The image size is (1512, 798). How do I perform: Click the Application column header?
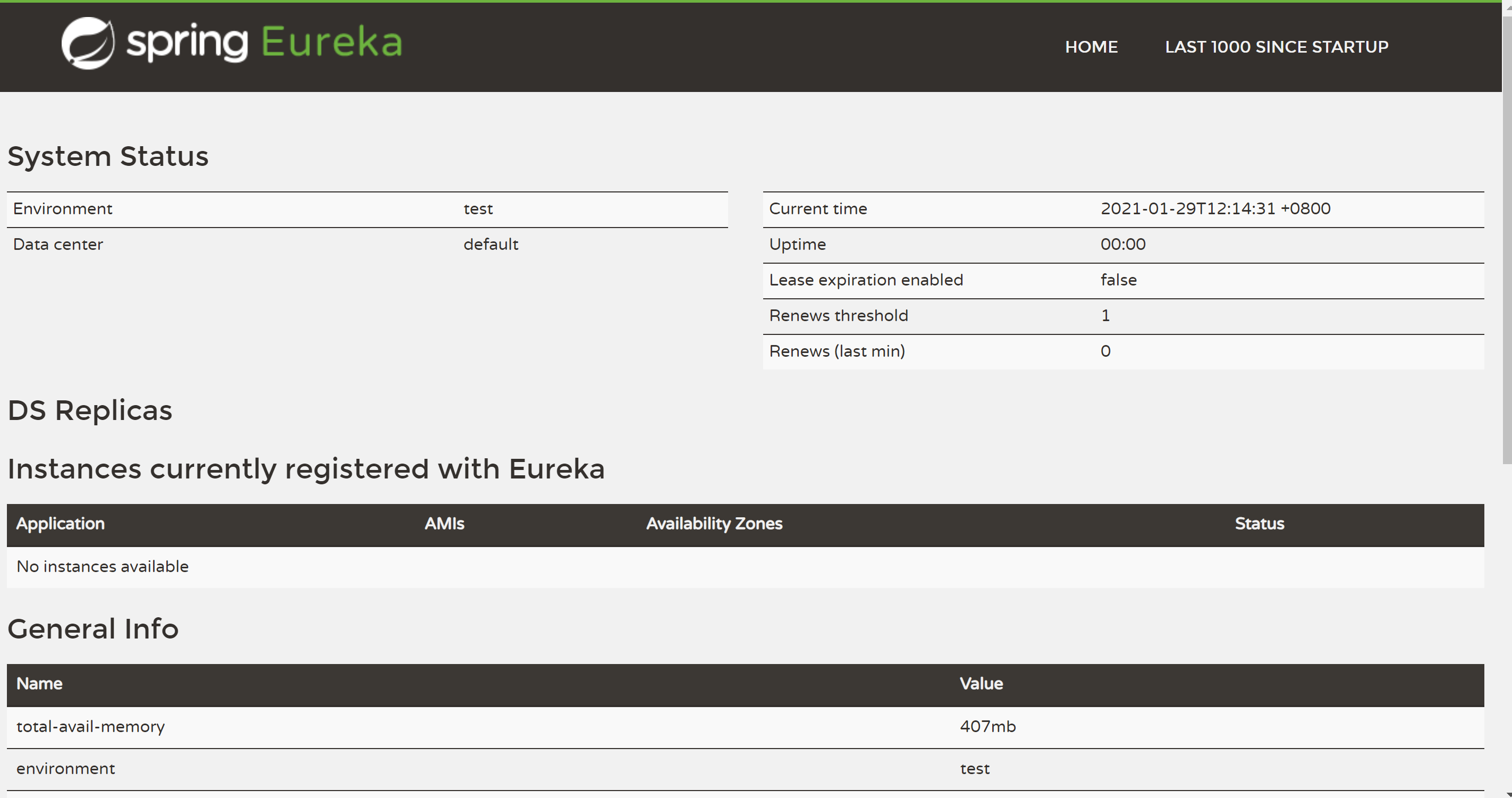coord(61,524)
